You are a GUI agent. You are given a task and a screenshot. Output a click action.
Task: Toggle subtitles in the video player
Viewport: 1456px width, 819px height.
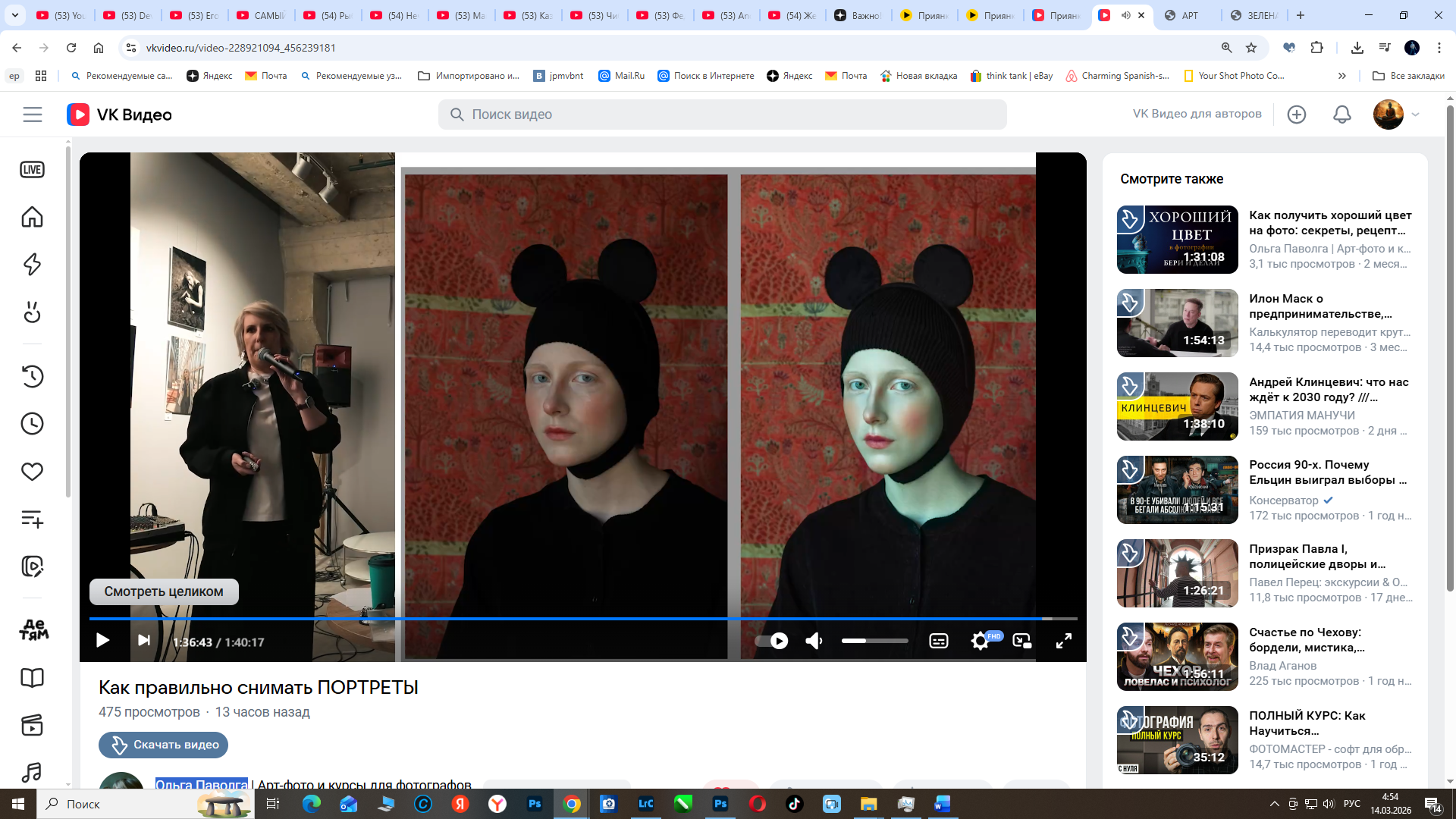click(x=938, y=642)
